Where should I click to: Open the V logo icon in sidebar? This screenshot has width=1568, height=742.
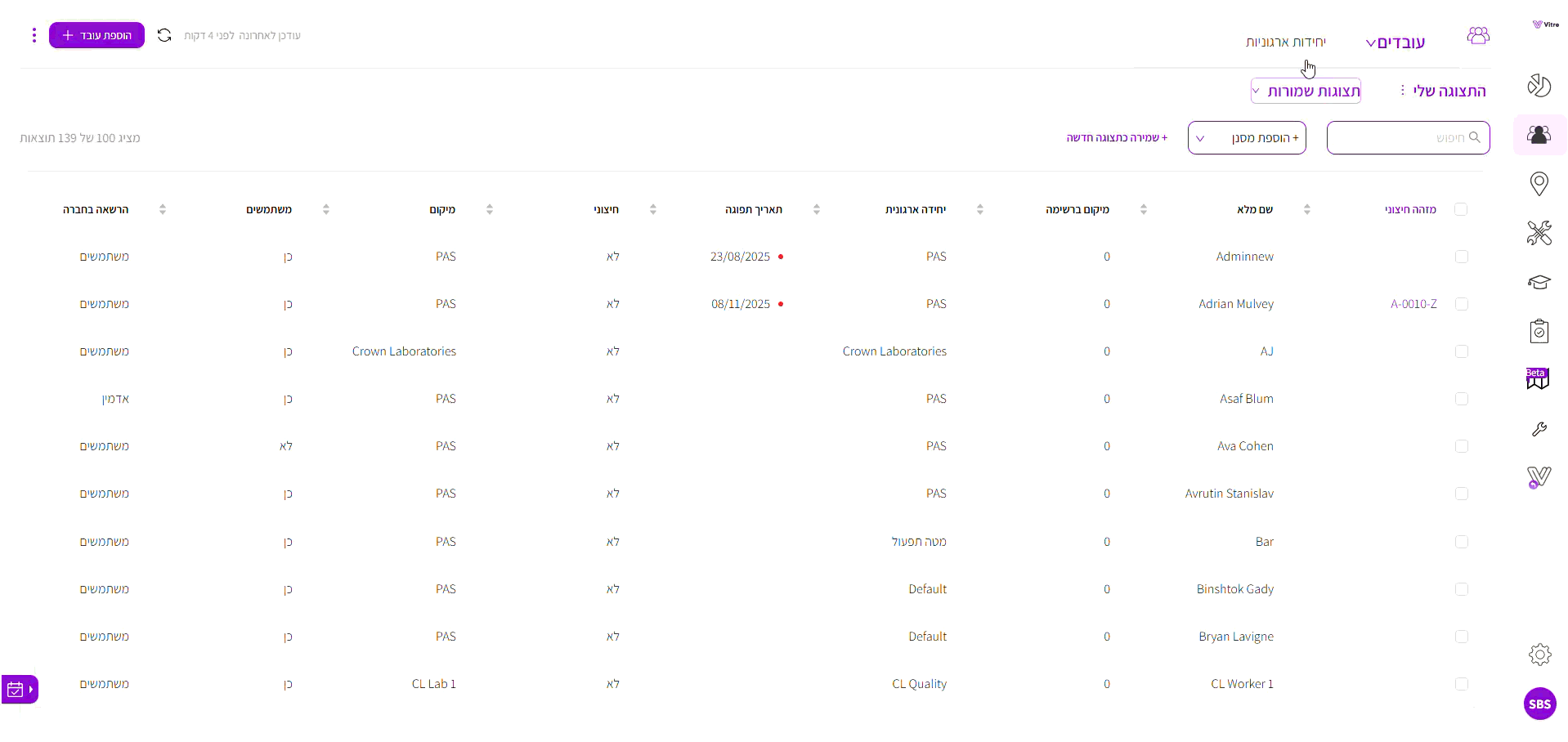click(x=1539, y=477)
